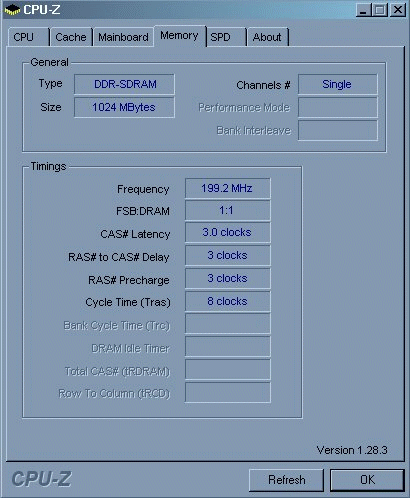Click the maximize button in the title bar
Viewport: 410px width, 498px height.
pos(380,10)
